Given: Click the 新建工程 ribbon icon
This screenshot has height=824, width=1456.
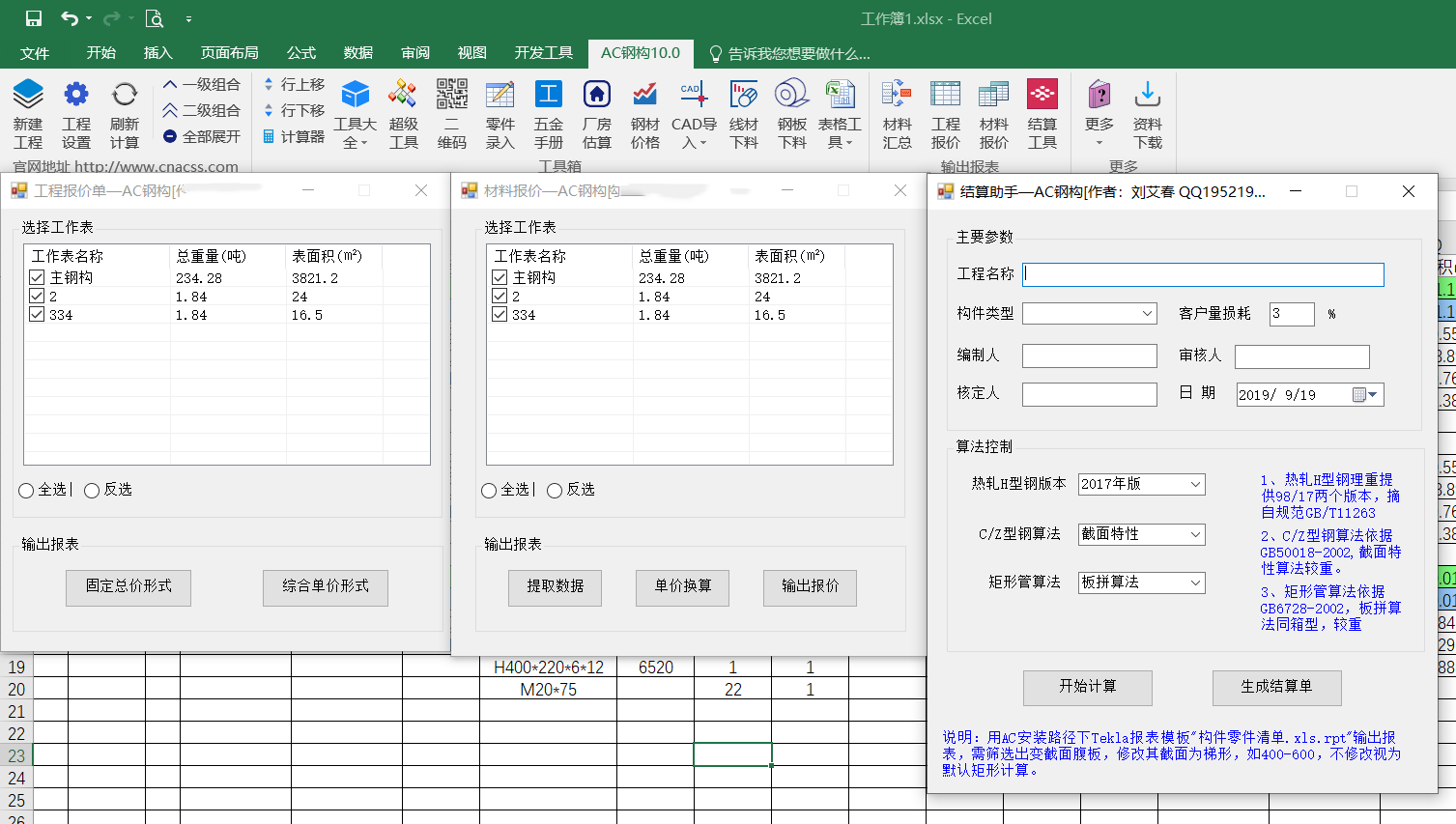Looking at the screenshot, I should (x=28, y=114).
